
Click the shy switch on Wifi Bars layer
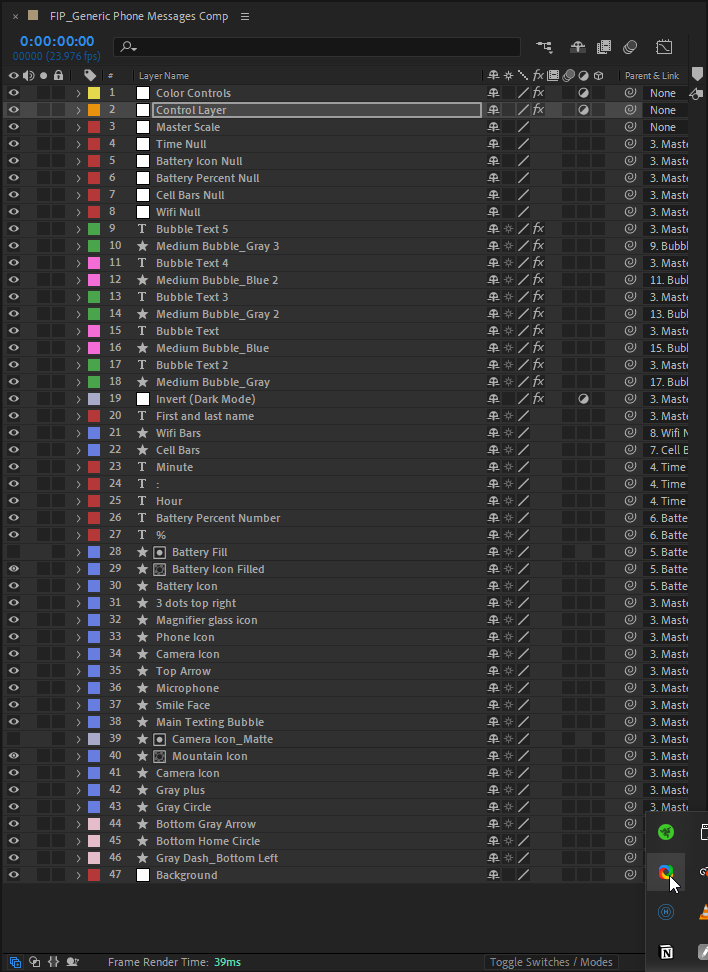coord(493,433)
